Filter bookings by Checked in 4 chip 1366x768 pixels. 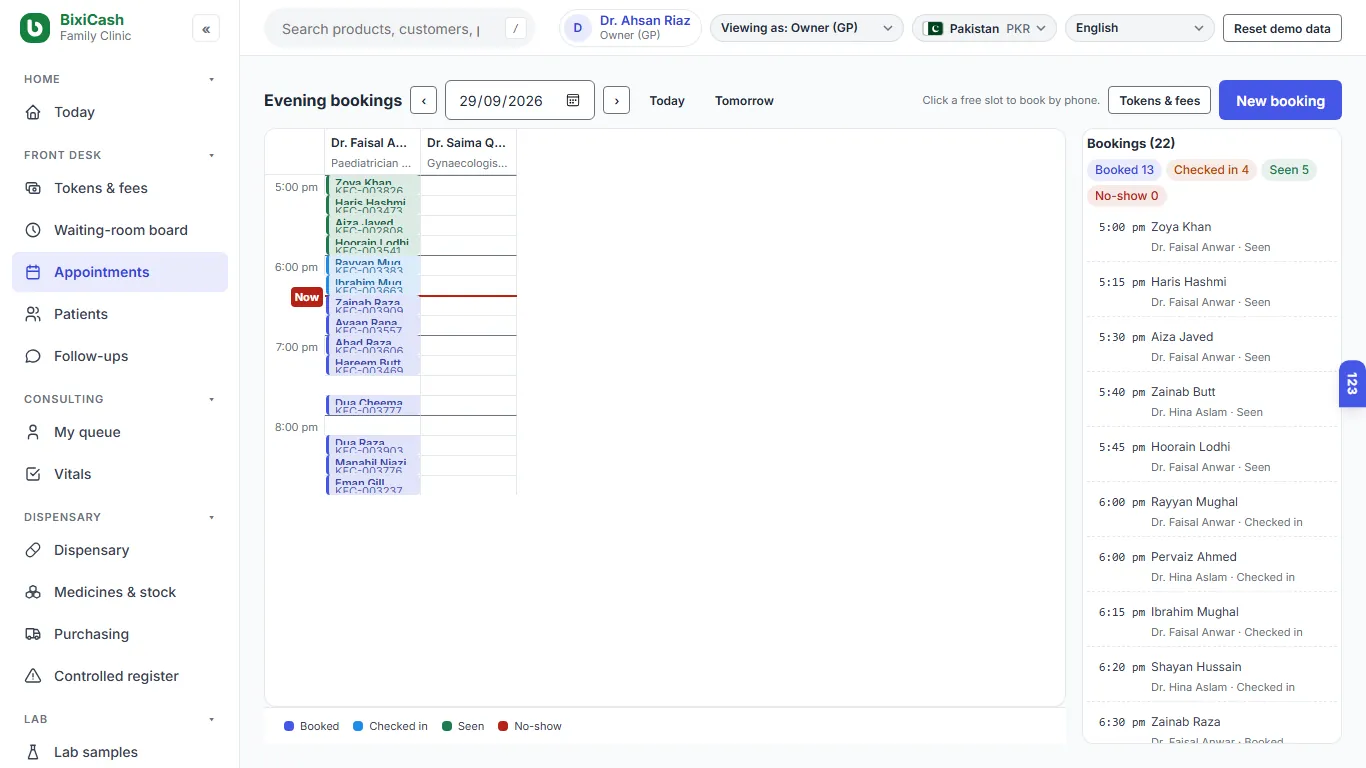pyautogui.click(x=1211, y=170)
